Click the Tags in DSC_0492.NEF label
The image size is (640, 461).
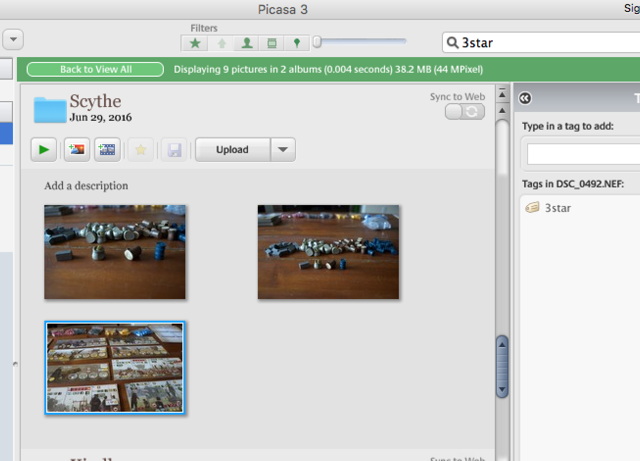[573, 184]
